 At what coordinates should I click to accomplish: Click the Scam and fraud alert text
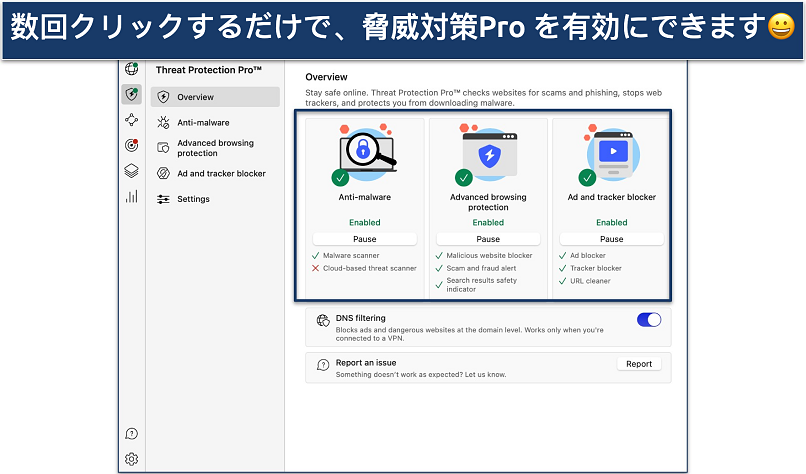[x=481, y=268]
